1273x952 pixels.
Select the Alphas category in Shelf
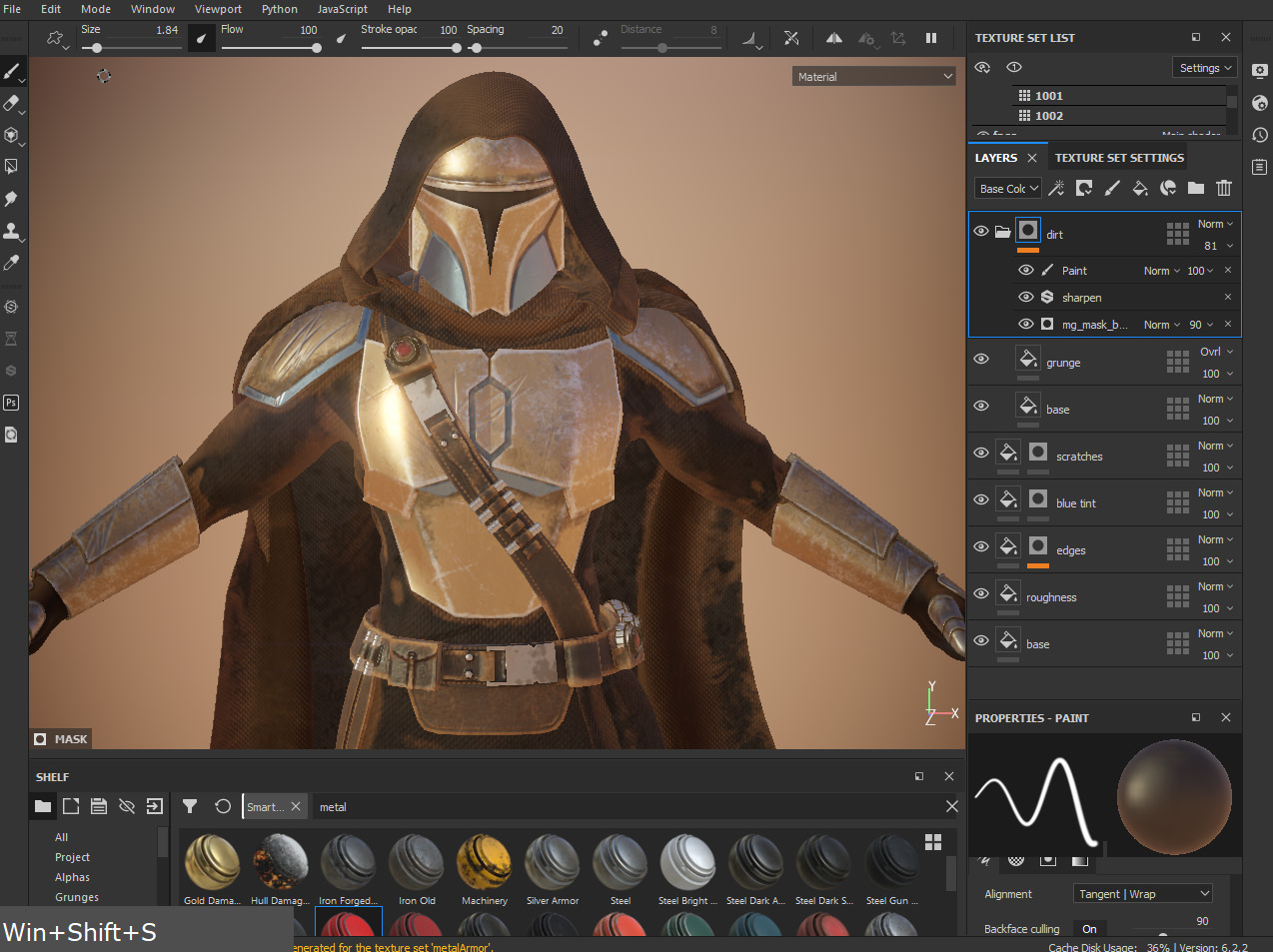coord(72,877)
